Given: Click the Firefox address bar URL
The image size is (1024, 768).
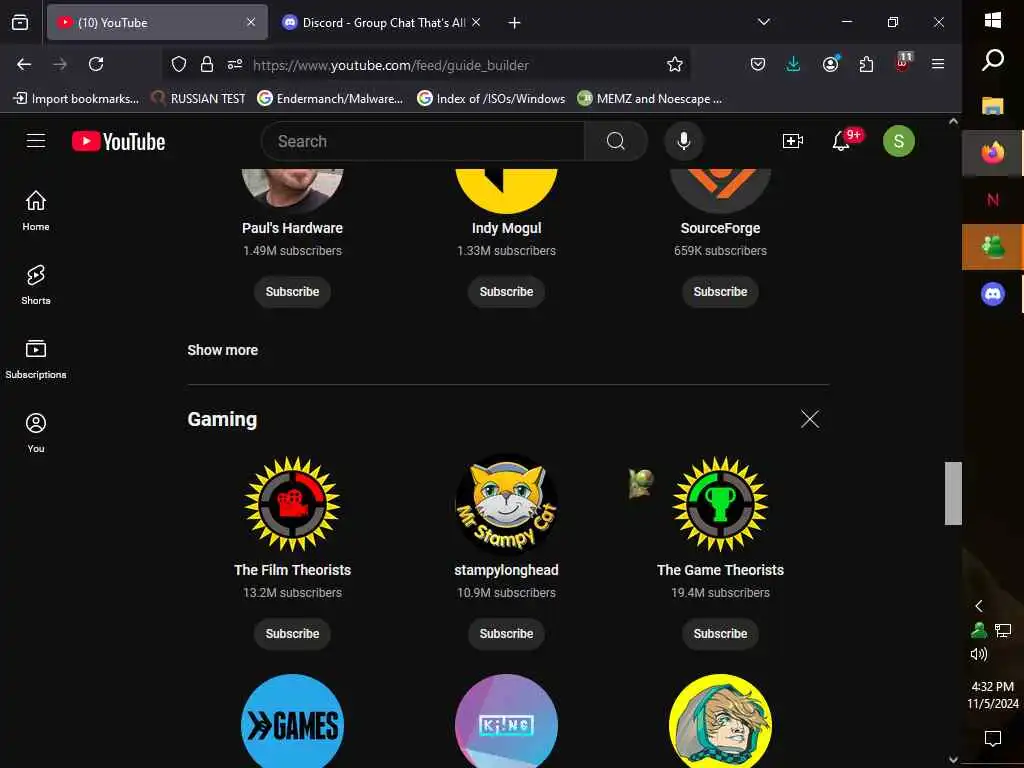Looking at the screenshot, I should click(x=391, y=65).
